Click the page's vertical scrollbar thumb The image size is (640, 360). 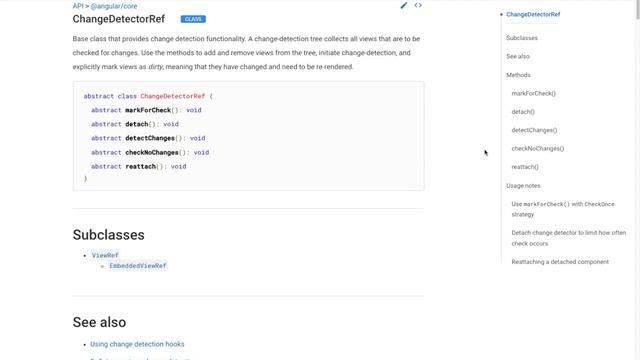[x=638, y=9]
